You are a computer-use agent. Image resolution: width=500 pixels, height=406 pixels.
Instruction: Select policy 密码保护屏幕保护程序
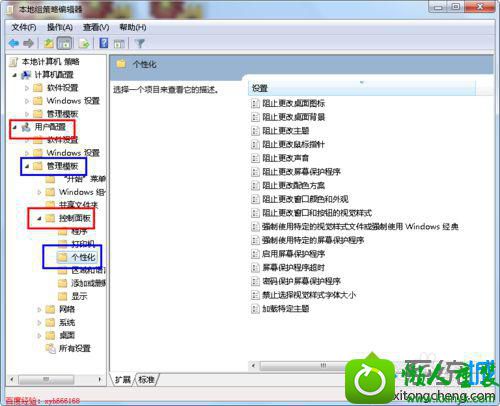[x=301, y=281]
